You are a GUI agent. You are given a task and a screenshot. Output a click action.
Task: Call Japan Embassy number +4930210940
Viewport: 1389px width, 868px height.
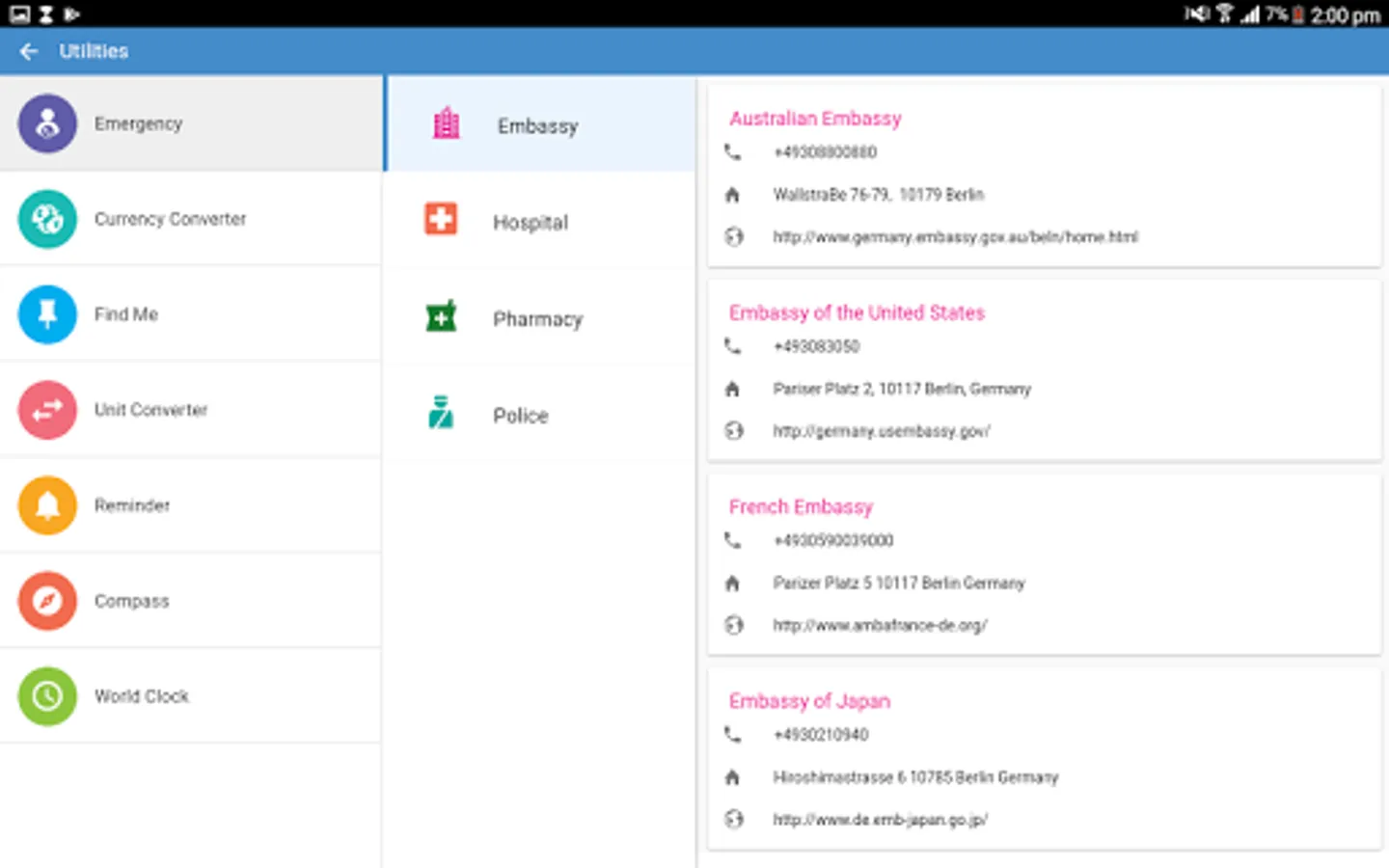[x=821, y=735]
